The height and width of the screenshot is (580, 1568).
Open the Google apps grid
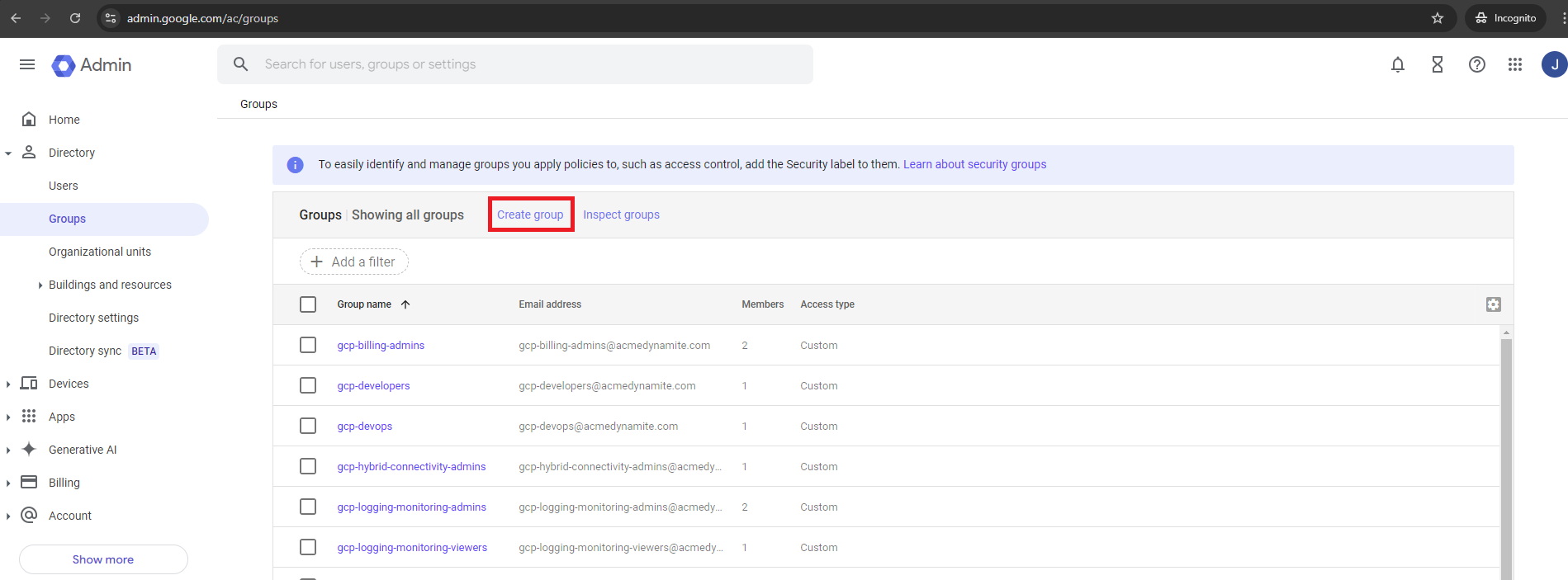point(1514,64)
